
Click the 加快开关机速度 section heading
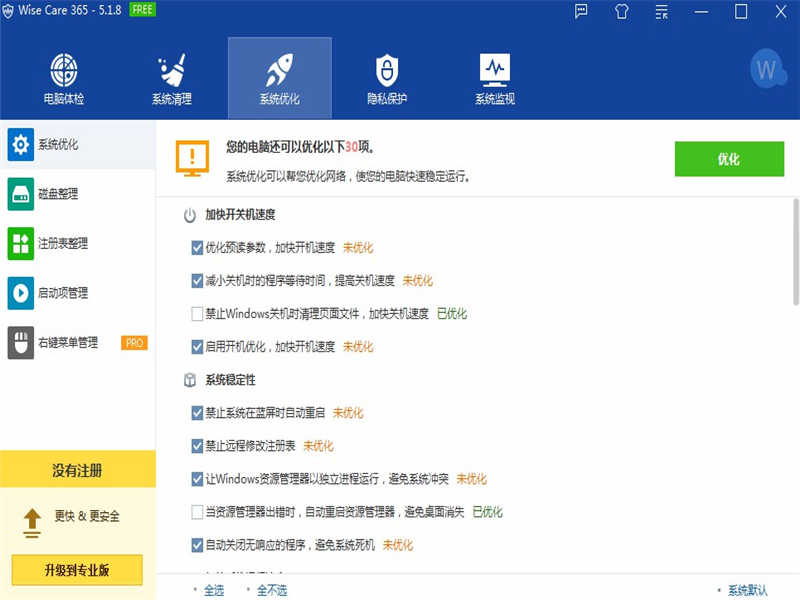(x=240, y=215)
